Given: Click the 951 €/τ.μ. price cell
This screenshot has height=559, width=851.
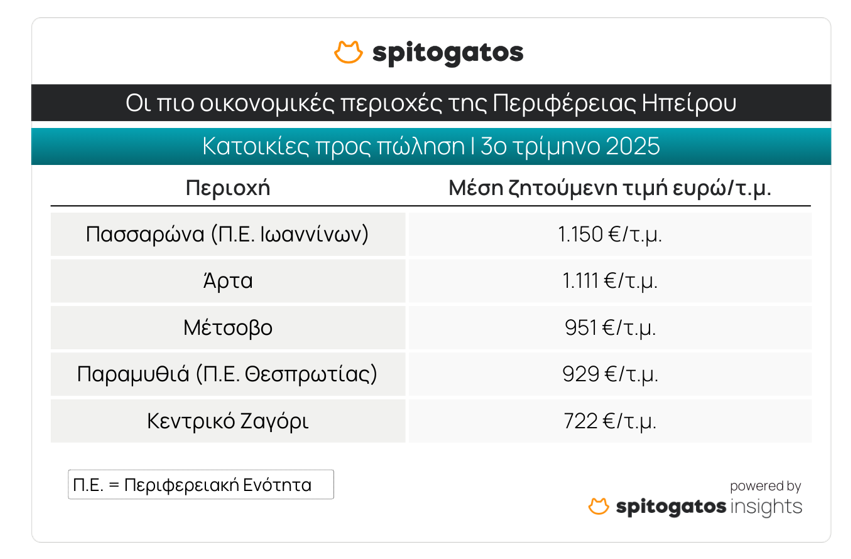Looking at the screenshot, I should (609, 328).
